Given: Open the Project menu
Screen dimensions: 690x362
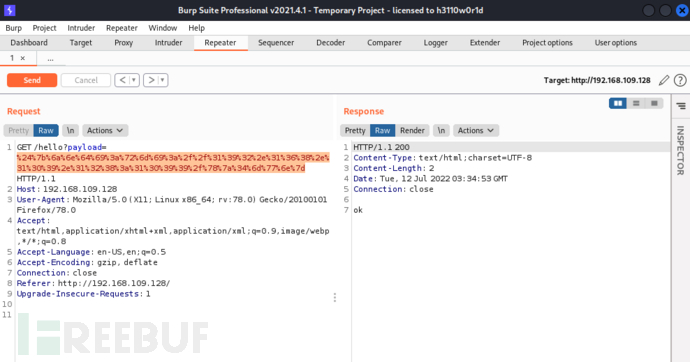Looking at the screenshot, I should [44, 28].
